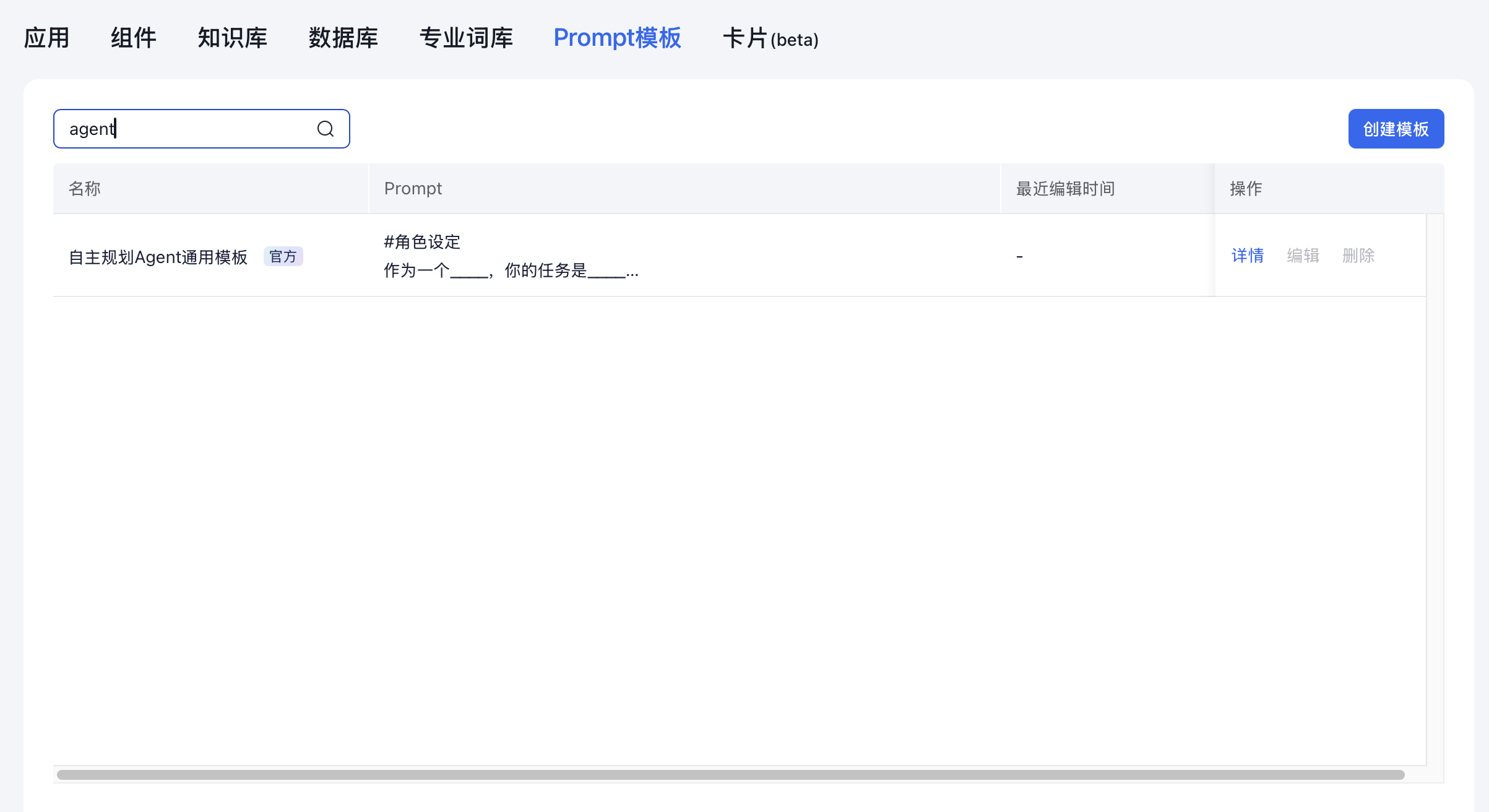
Task: Open the 专业词库 tab
Action: point(466,38)
